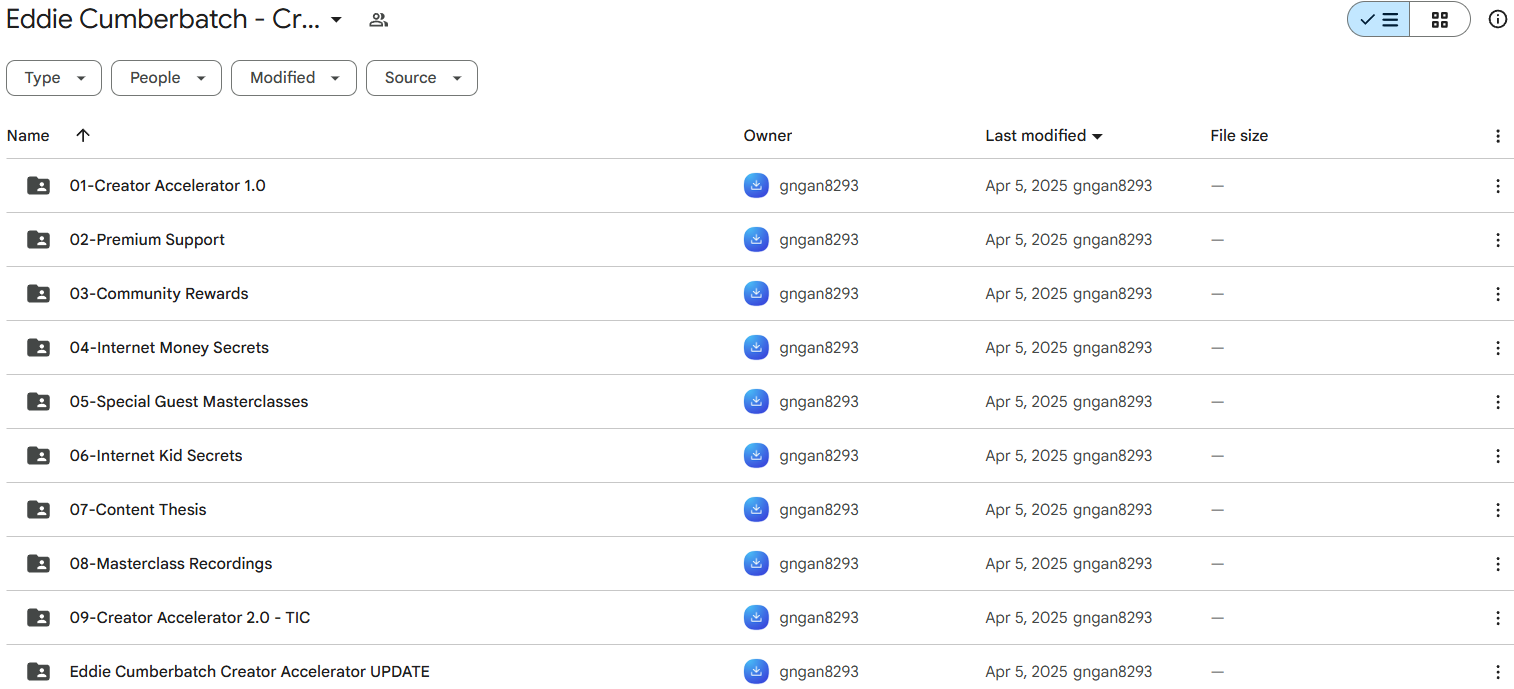The height and width of the screenshot is (689, 1514).
Task: Open the 08-Masterclass Recordings folder
Action: click(x=171, y=564)
